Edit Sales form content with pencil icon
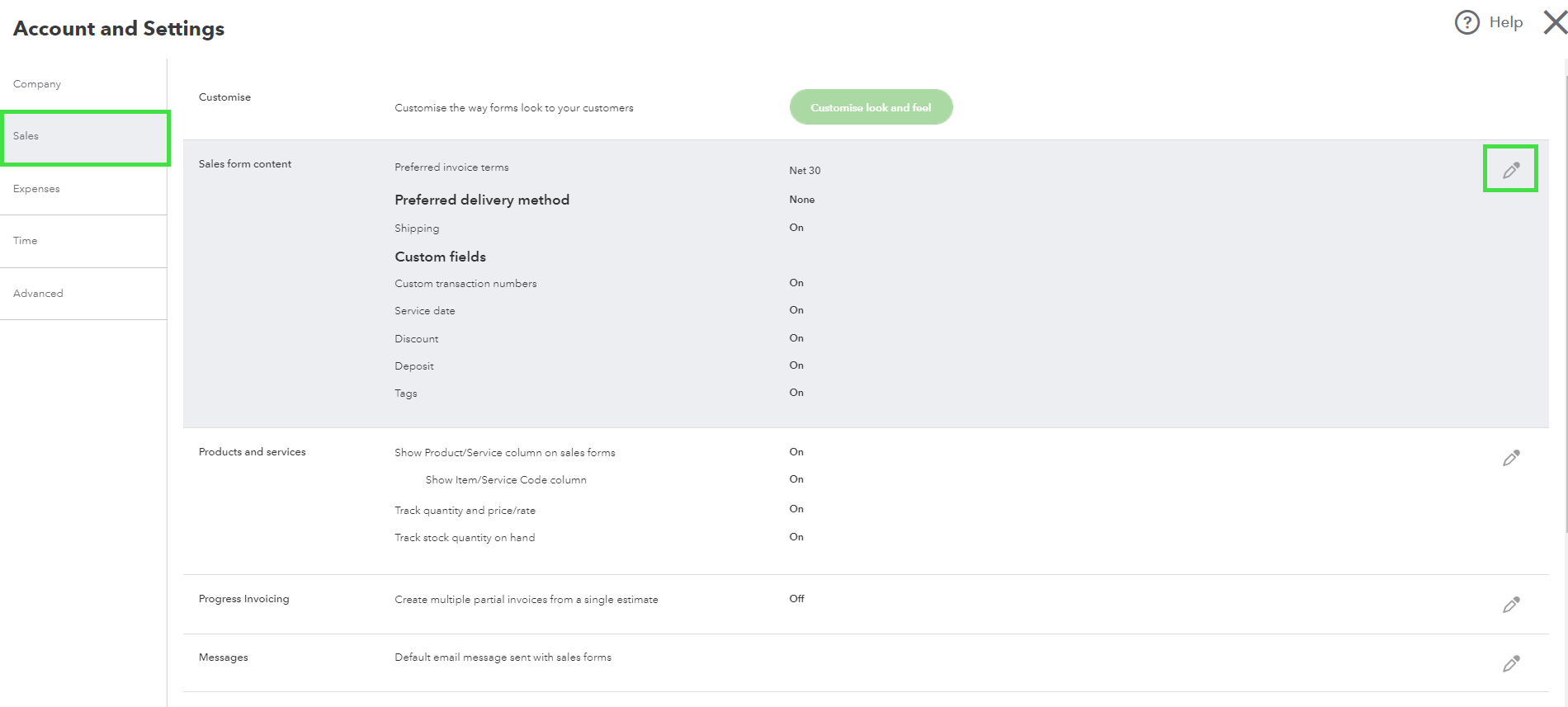This screenshot has height=707, width=1568. 1510,170
